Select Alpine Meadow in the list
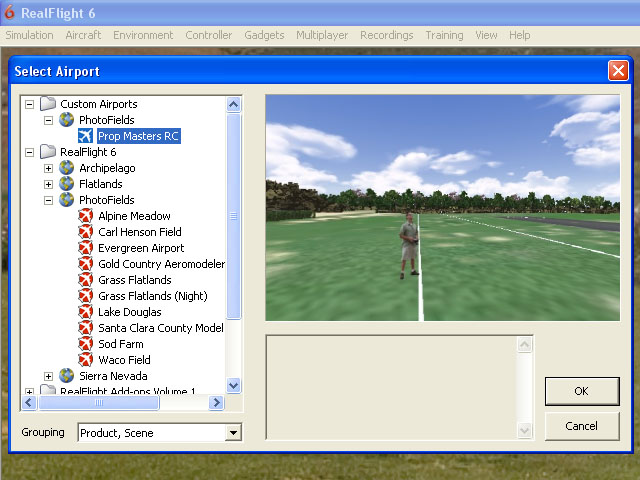The image size is (640, 480). click(x=134, y=216)
